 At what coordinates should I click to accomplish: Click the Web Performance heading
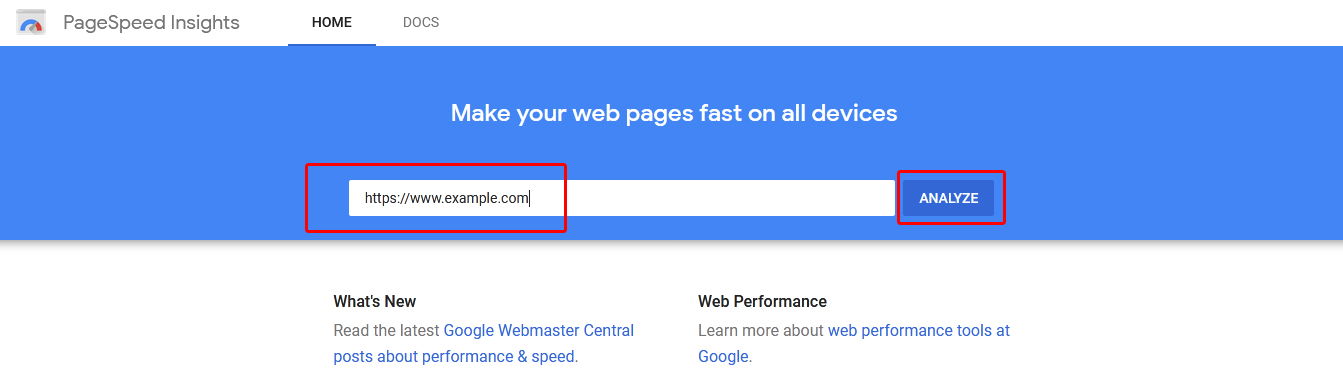(763, 301)
